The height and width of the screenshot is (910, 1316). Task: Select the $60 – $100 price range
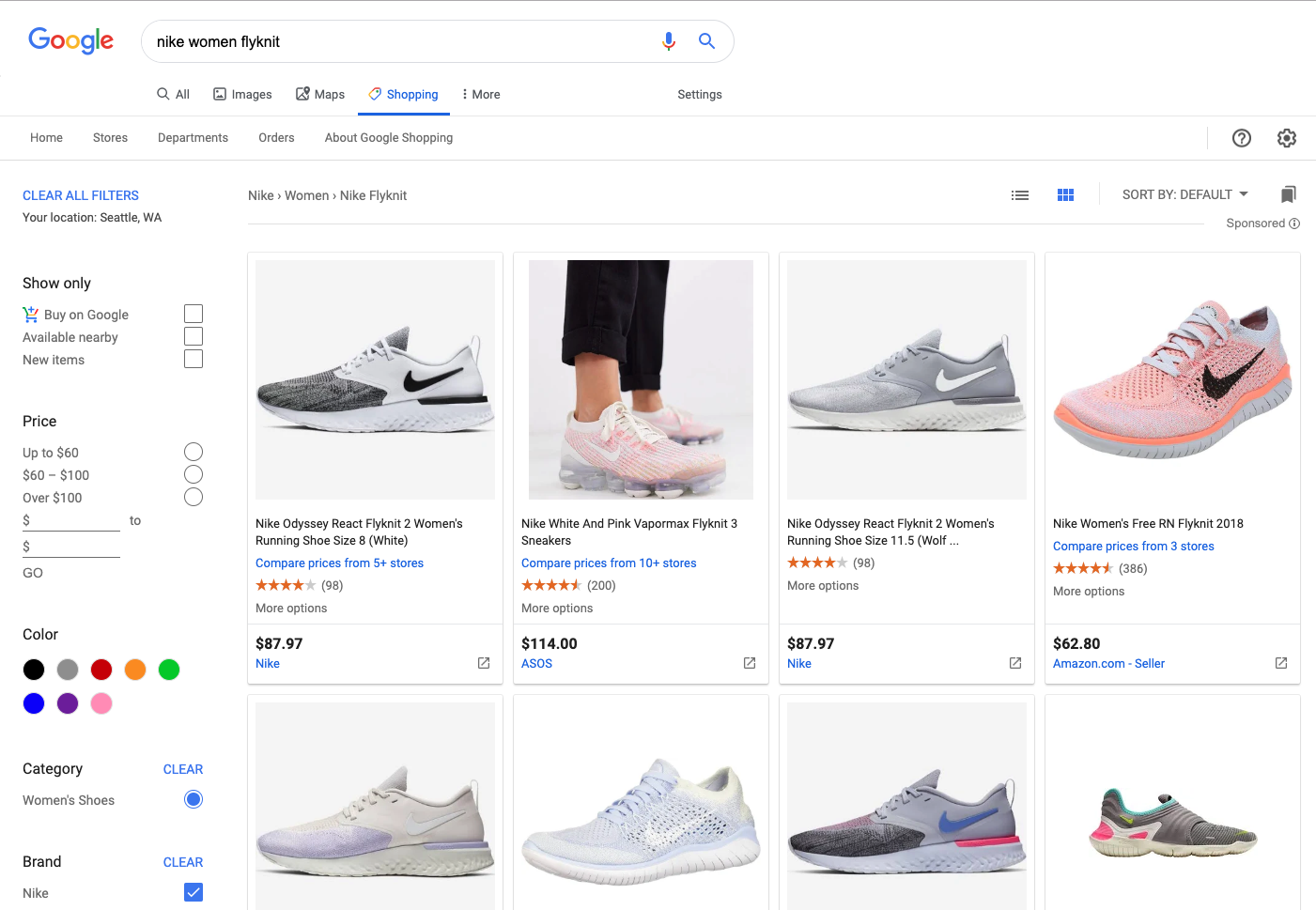pyautogui.click(x=194, y=474)
